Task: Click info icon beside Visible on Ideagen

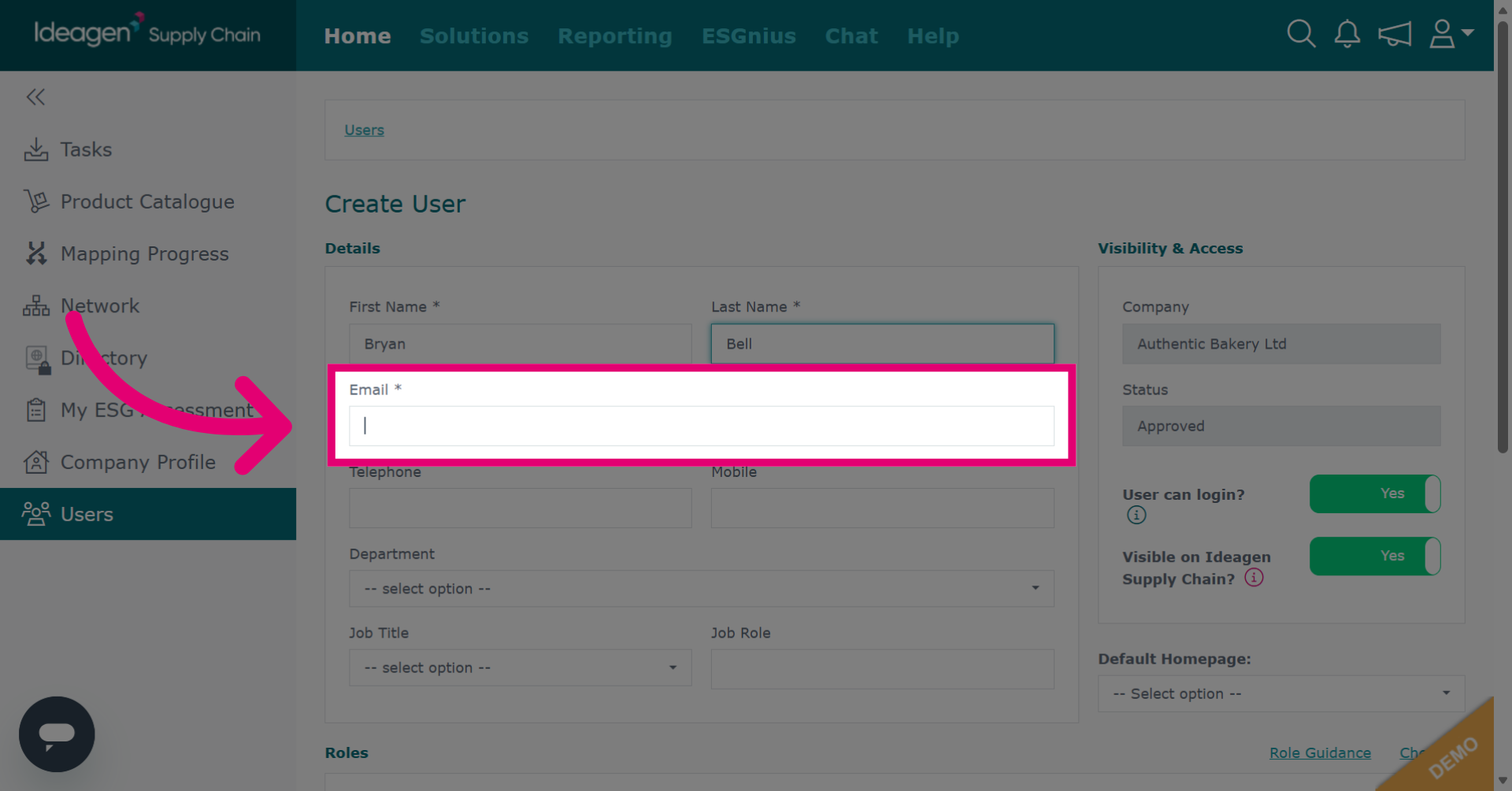Action: pos(1254,578)
